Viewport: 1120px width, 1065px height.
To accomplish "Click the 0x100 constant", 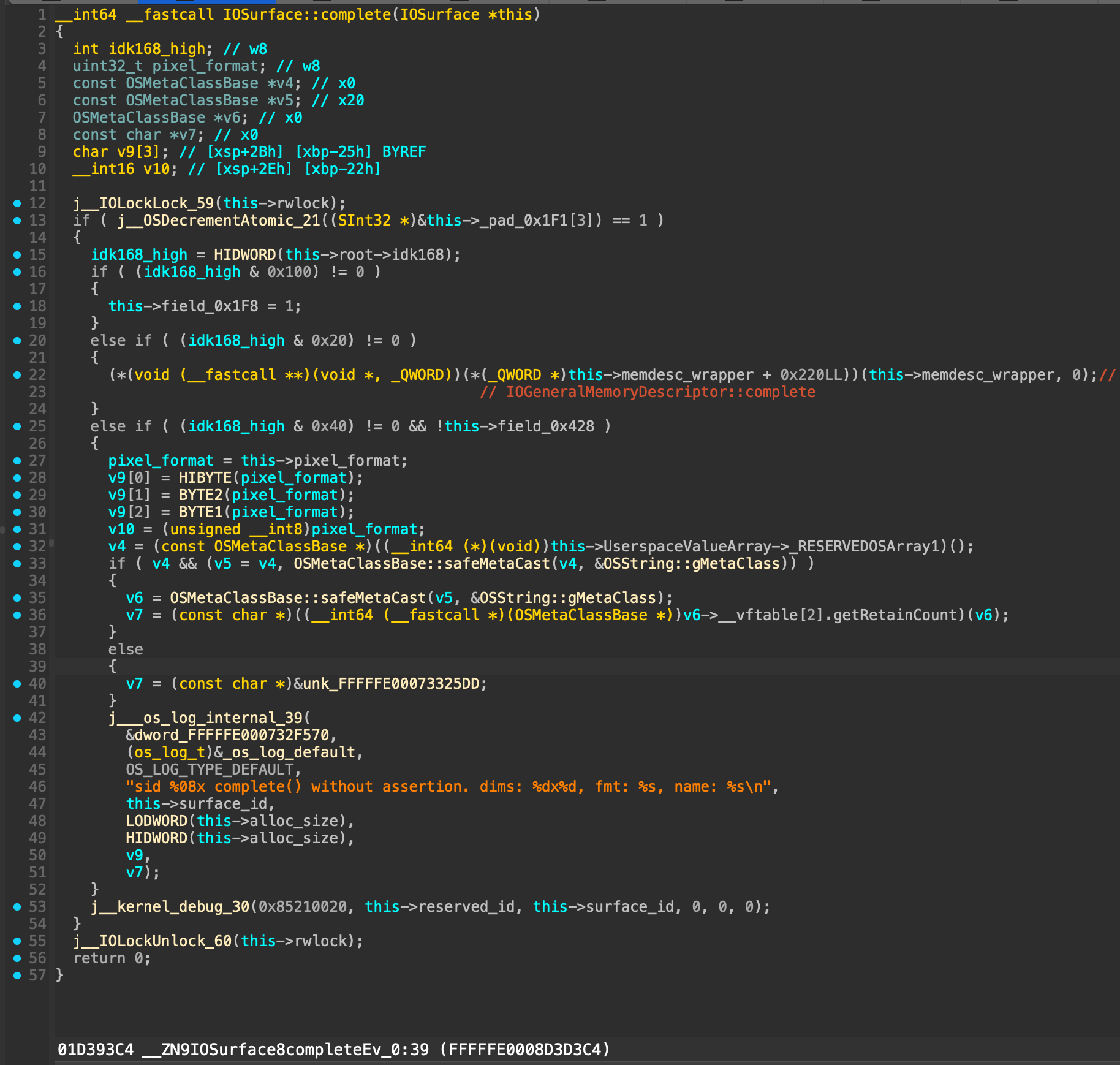I will click(289, 272).
